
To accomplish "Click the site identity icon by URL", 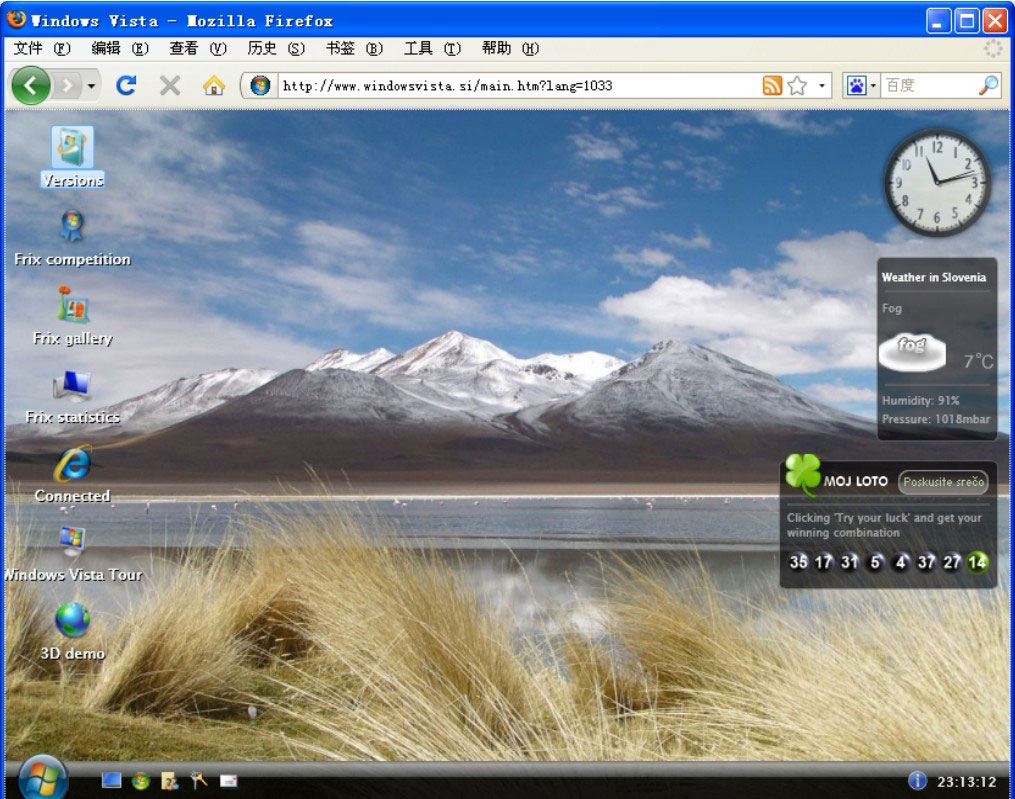I will 260,85.
